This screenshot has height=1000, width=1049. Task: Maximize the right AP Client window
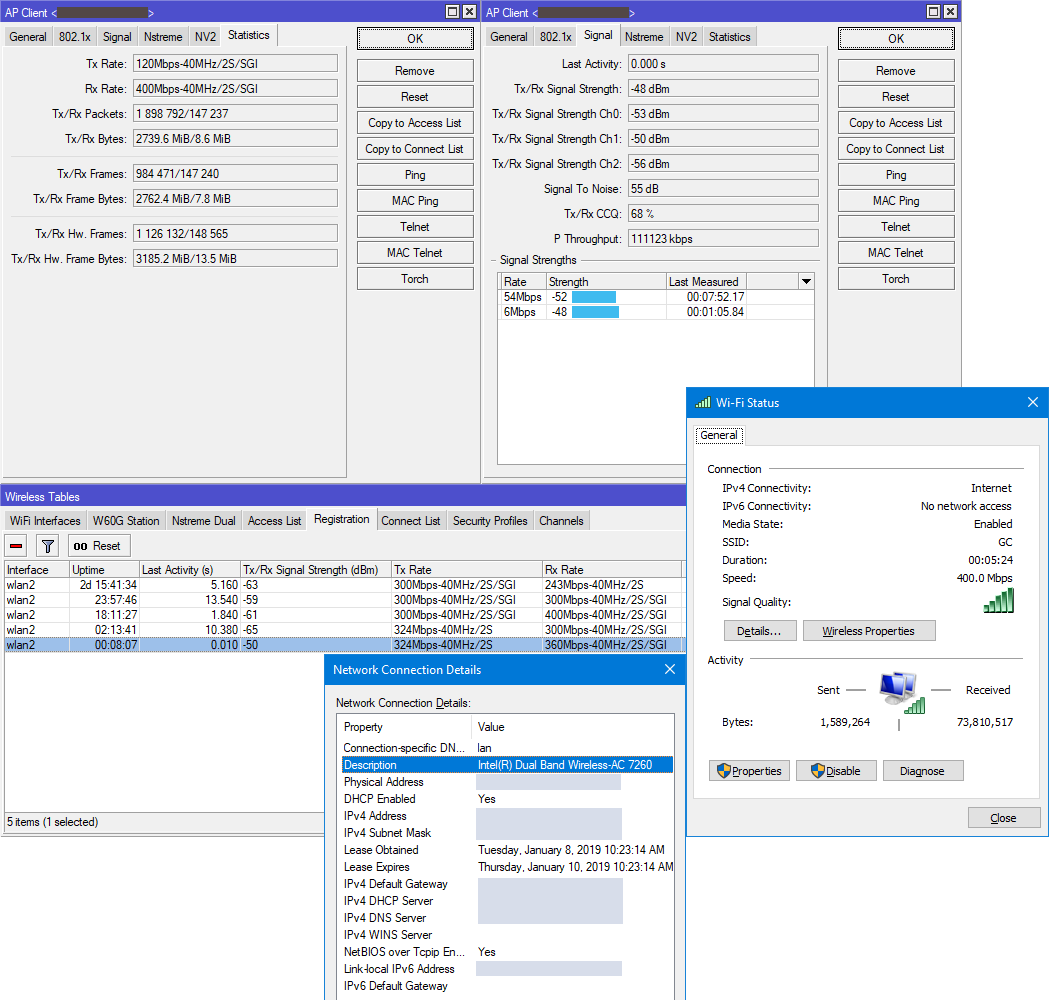[933, 11]
